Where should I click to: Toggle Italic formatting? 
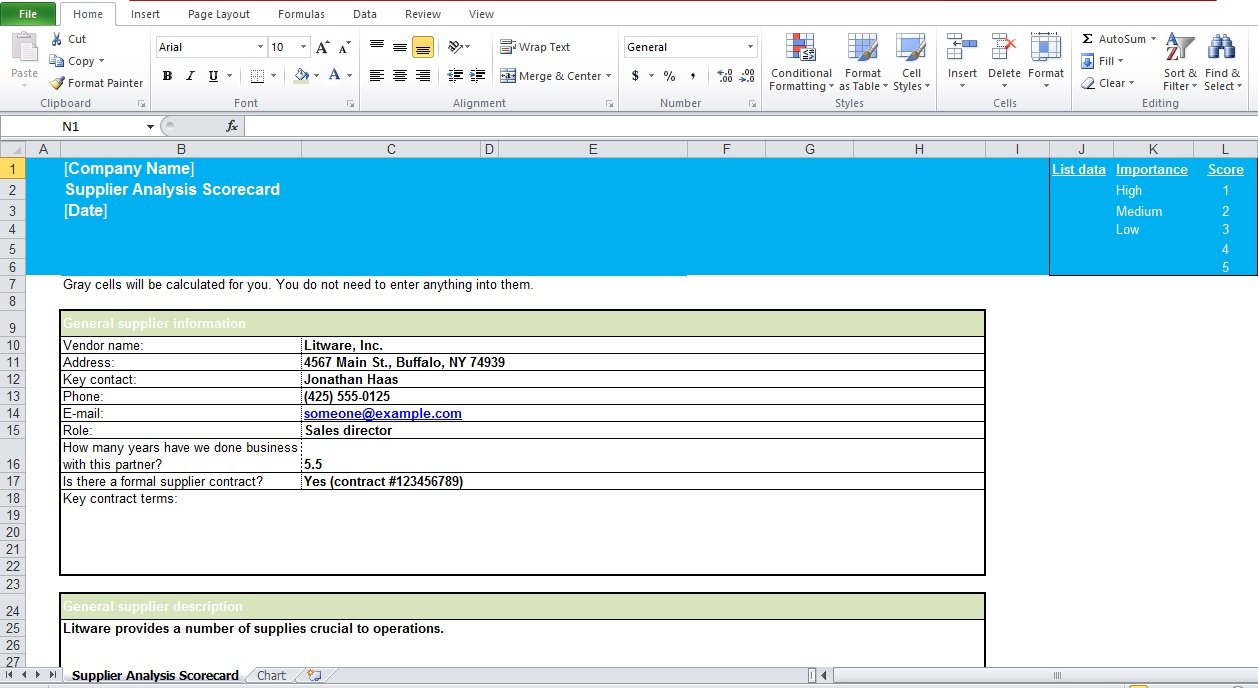pos(189,76)
